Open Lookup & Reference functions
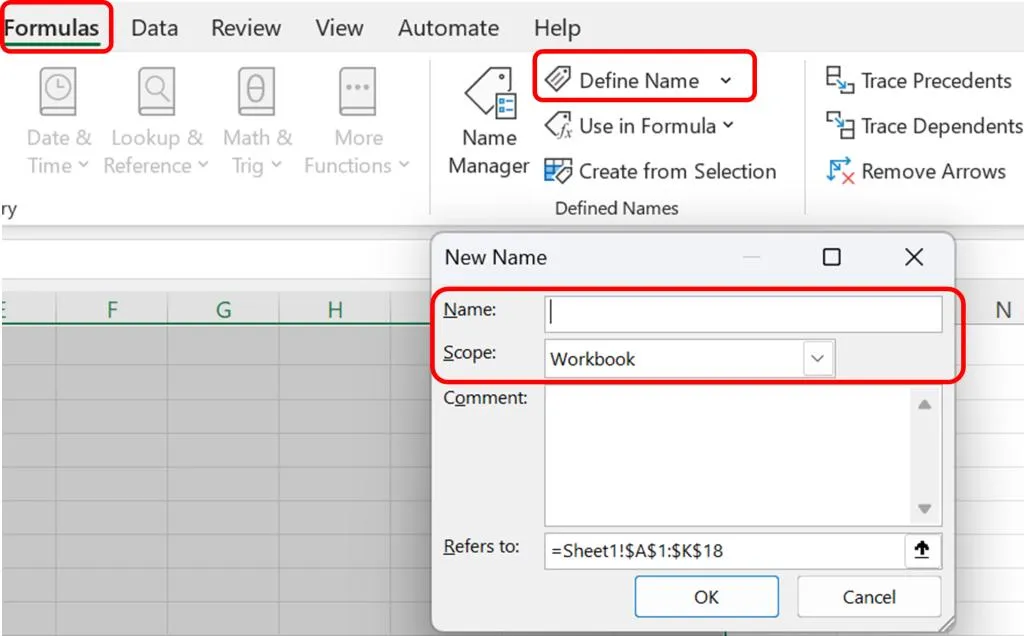1024x636 pixels. 157,122
